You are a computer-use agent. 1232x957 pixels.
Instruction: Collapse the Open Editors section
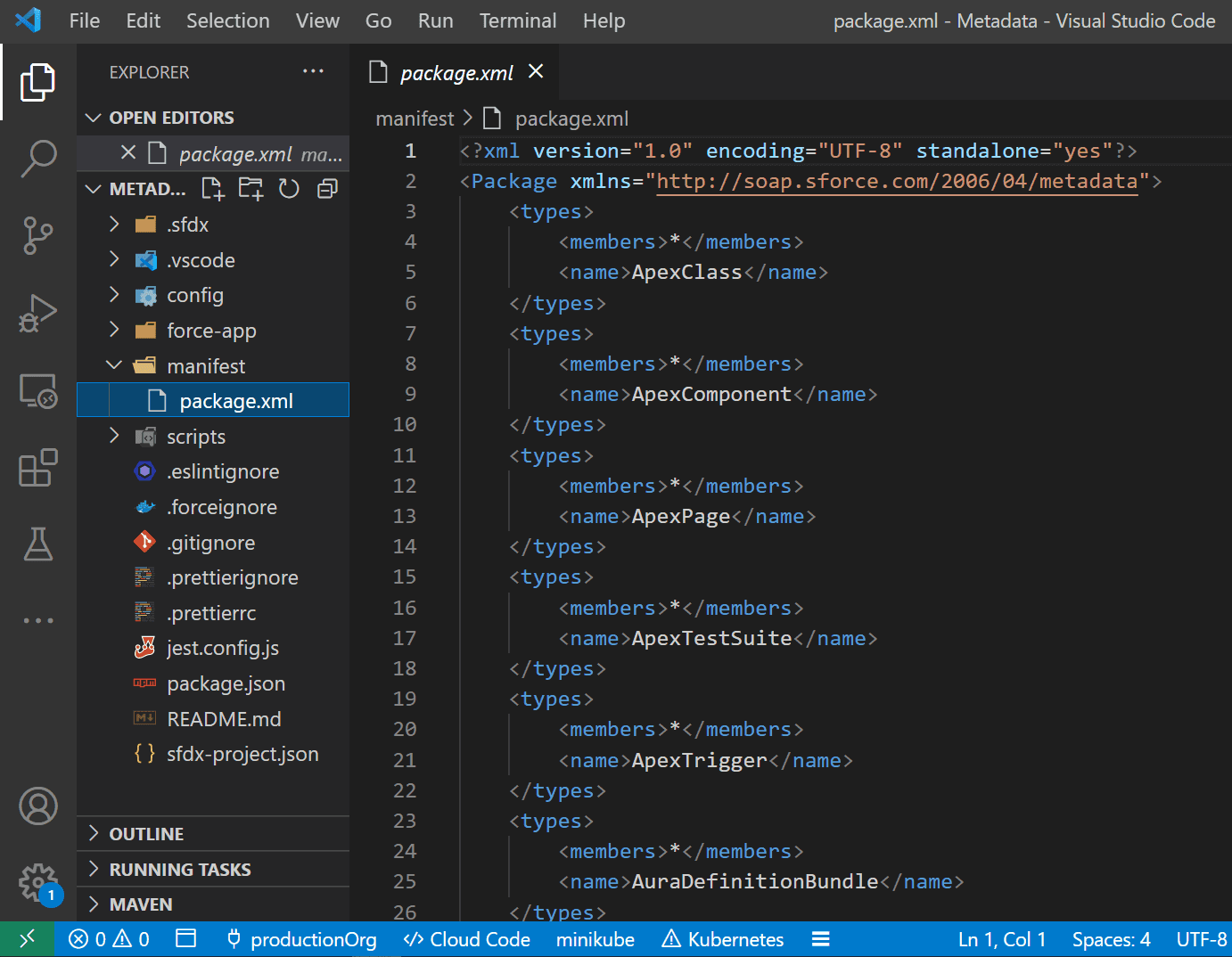pyautogui.click(x=213, y=118)
